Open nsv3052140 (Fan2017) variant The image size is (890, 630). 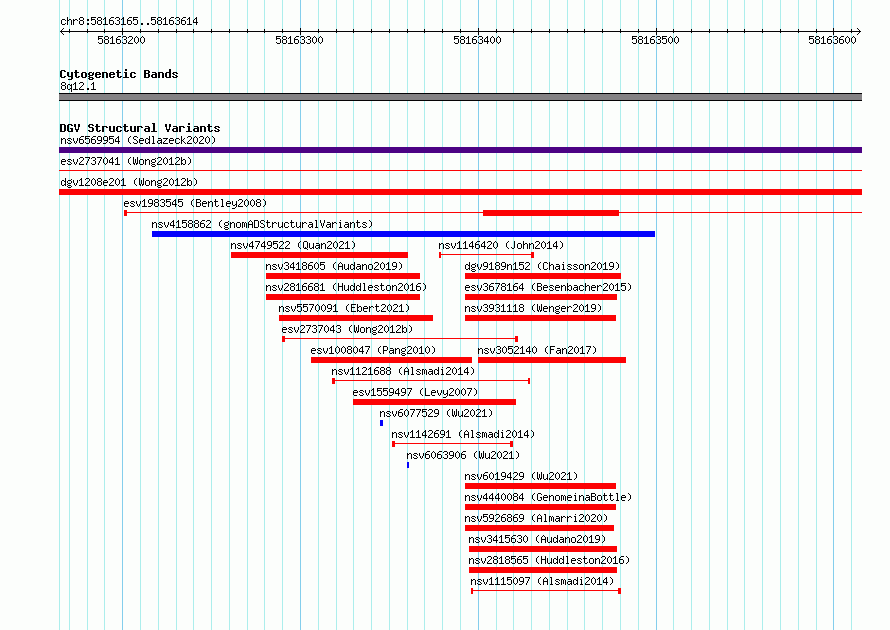(537, 350)
